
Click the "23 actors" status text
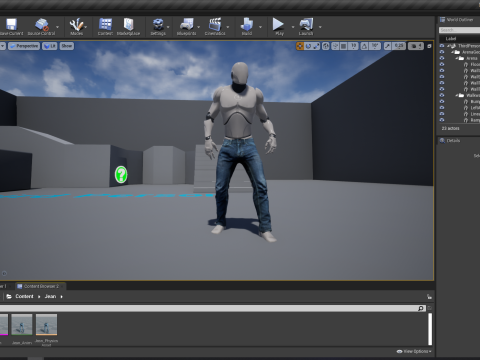pos(450,128)
